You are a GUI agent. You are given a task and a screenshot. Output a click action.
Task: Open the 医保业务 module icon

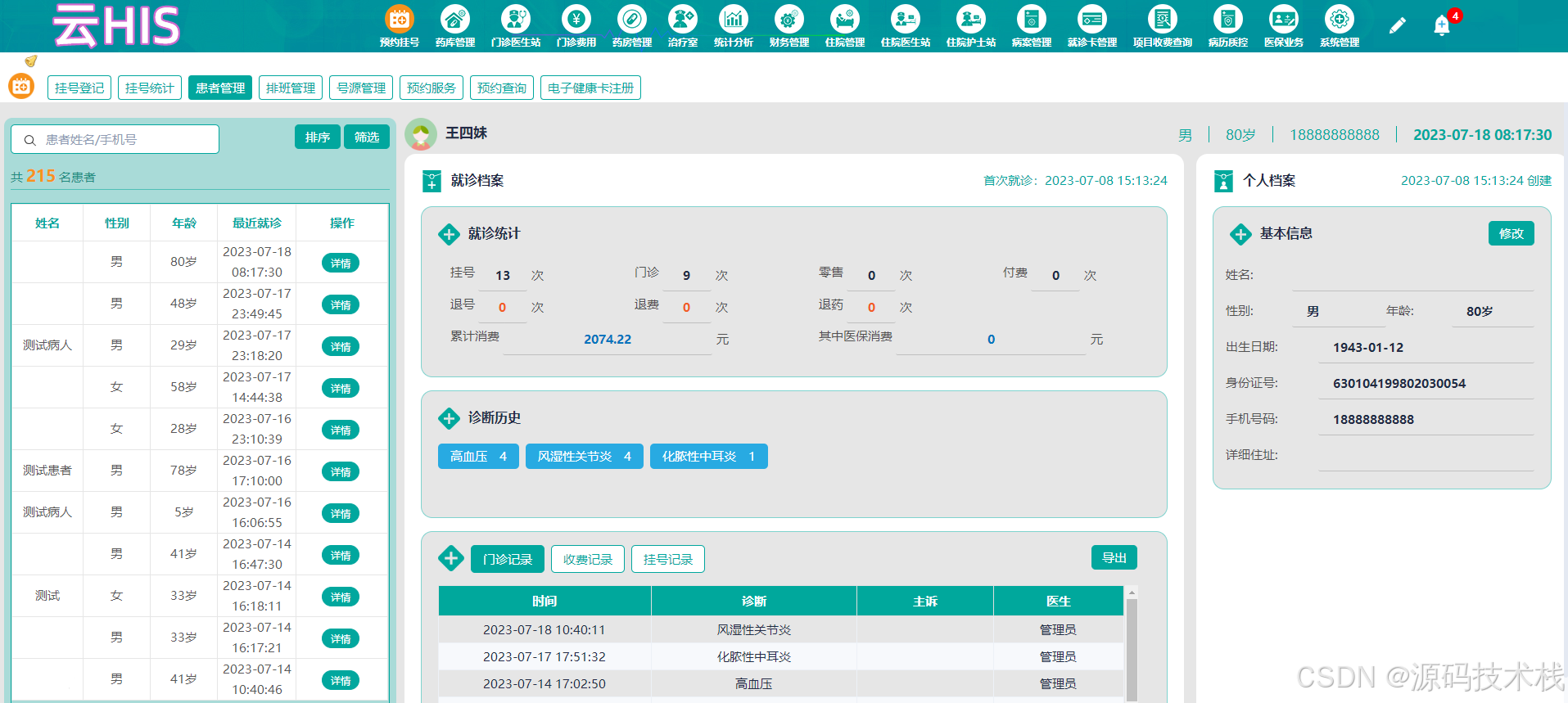coord(1284,19)
